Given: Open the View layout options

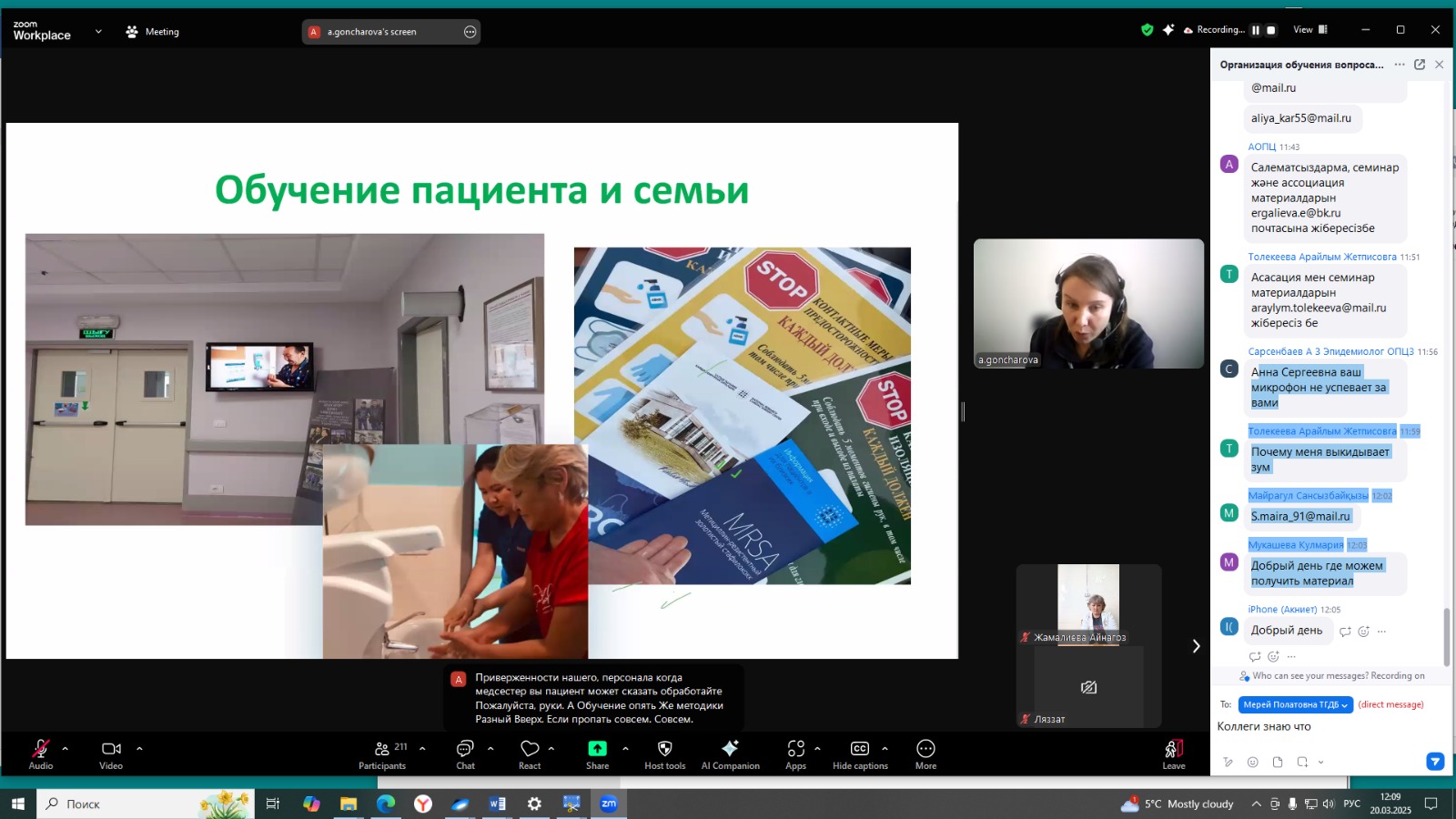Looking at the screenshot, I should [x=1310, y=30].
